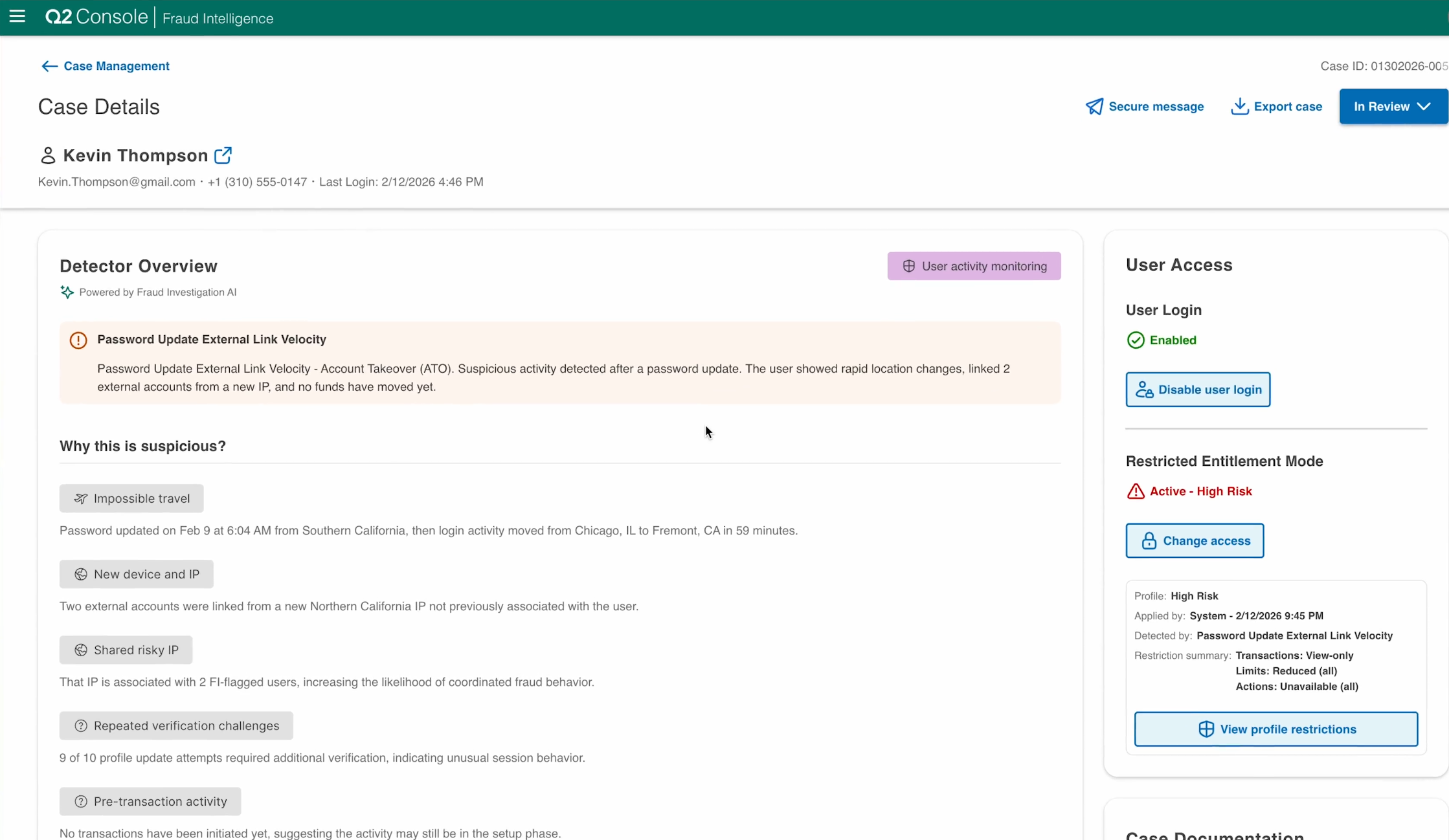Click the user-lock icon in Disable user login
The width and height of the screenshot is (1449, 840).
pyautogui.click(x=1145, y=390)
